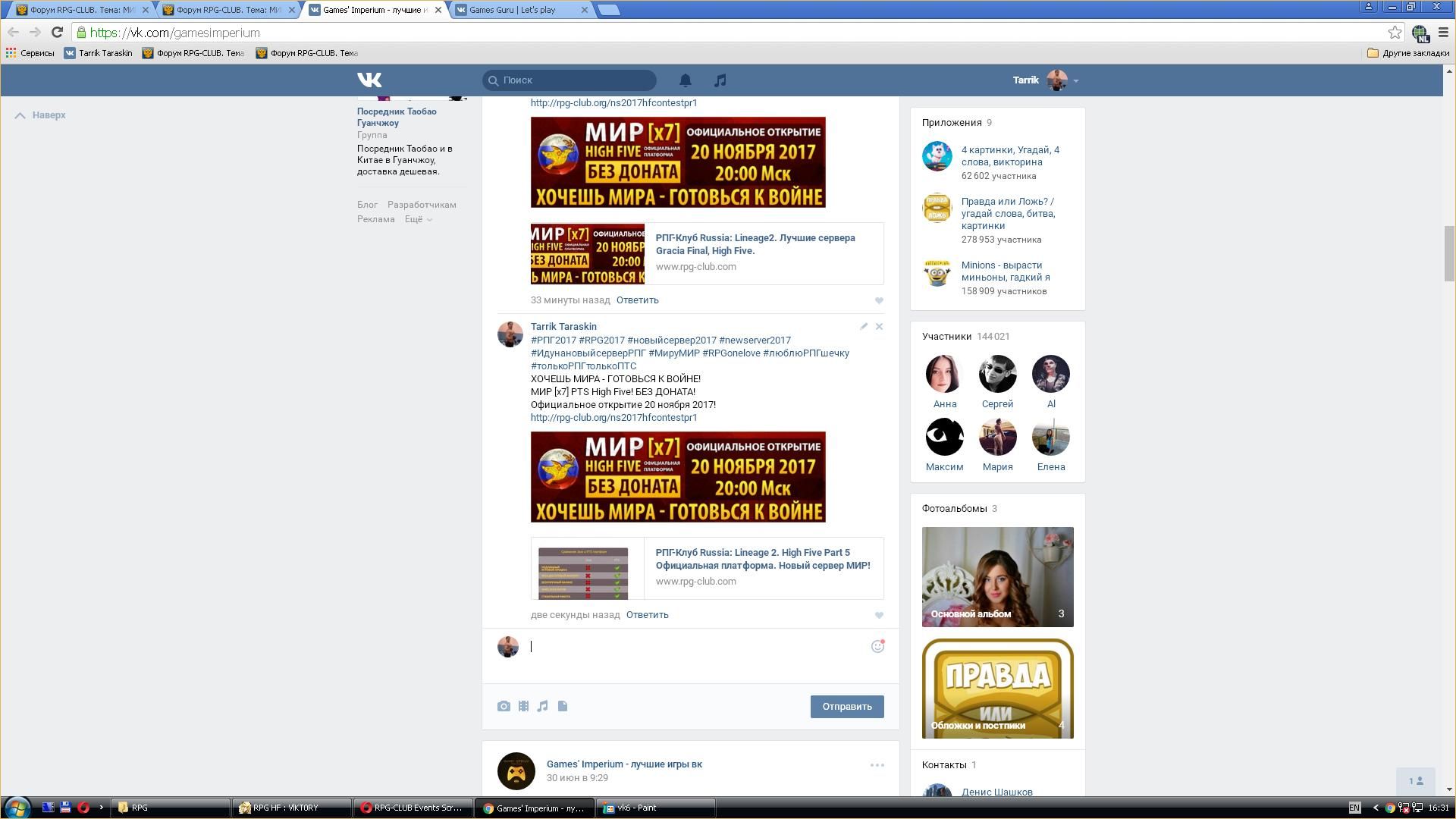The height and width of the screenshot is (819, 1456).
Task: Open the Сервисы apps shortcut
Action: [30, 53]
